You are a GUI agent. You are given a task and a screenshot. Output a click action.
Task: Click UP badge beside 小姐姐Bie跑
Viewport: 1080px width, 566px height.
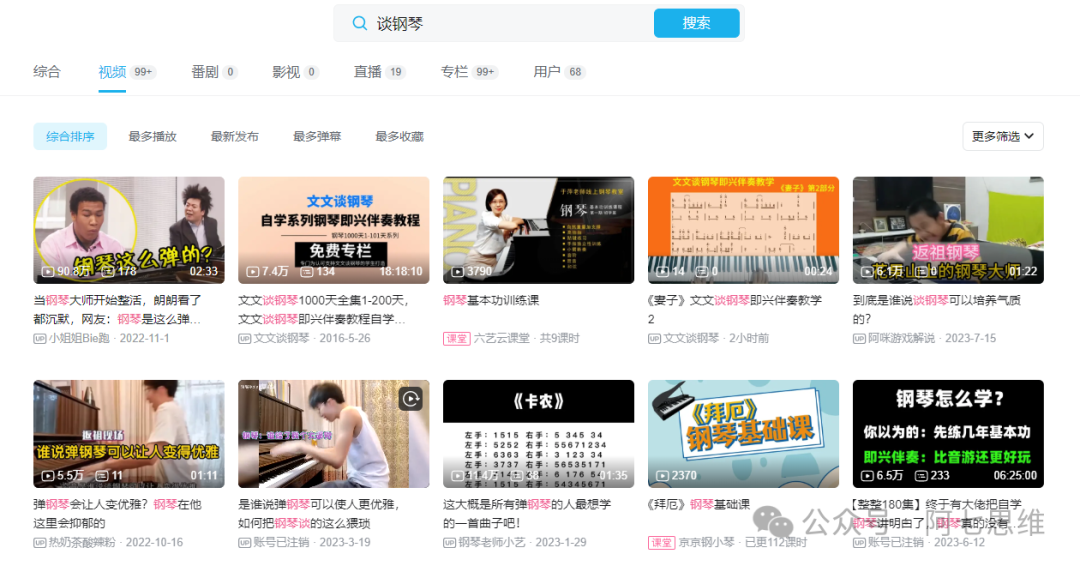(40, 338)
